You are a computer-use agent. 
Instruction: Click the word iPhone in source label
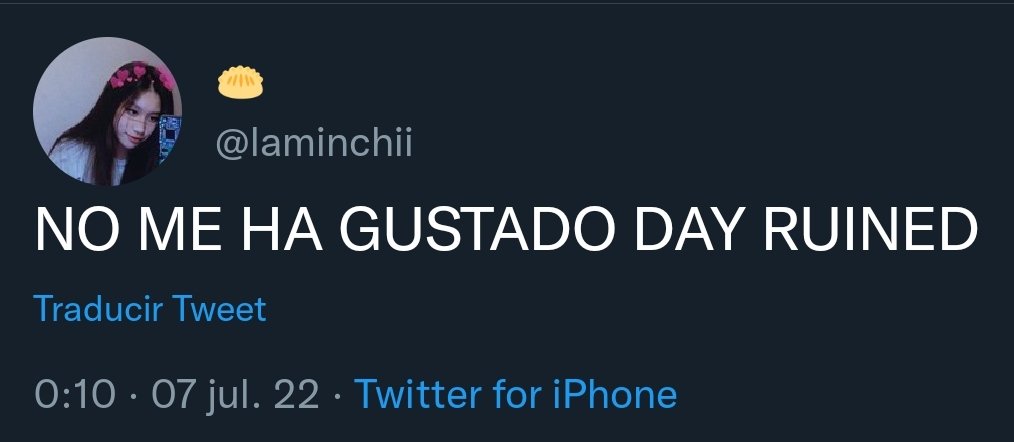click(x=614, y=393)
